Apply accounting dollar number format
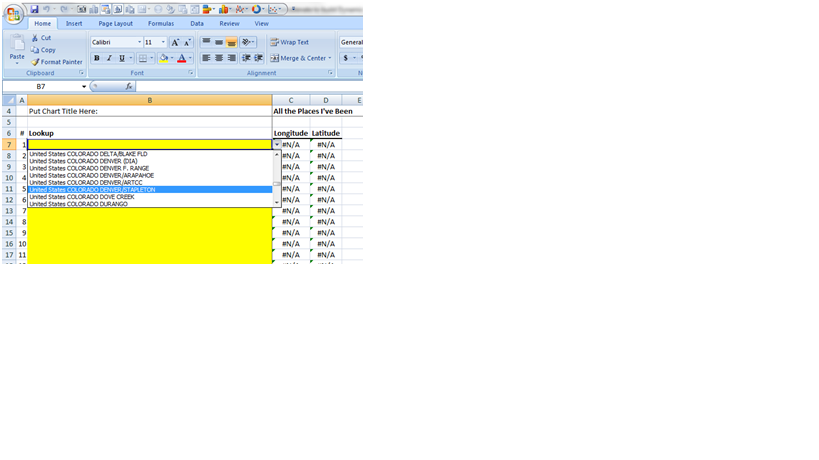 pyautogui.click(x=346, y=58)
